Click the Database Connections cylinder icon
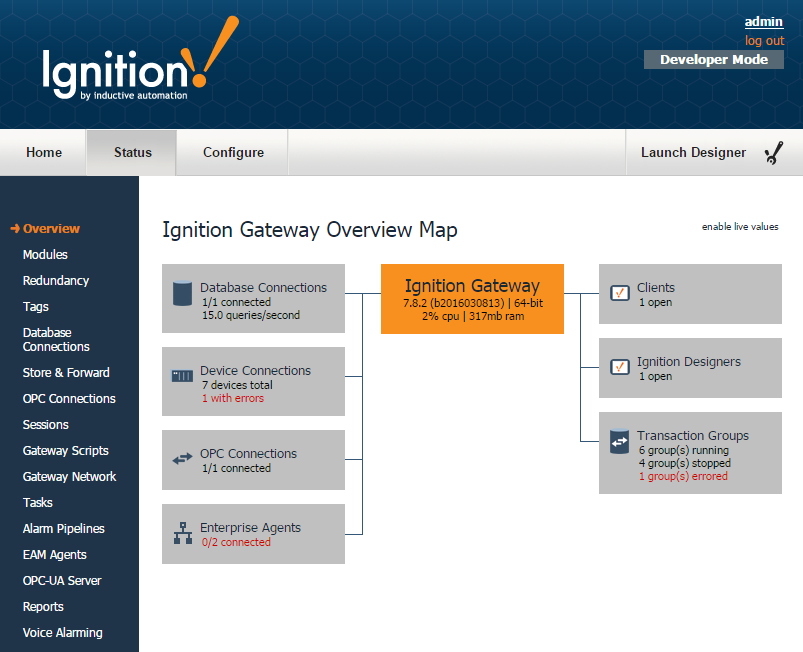The width and height of the screenshot is (803, 652). [182, 294]
